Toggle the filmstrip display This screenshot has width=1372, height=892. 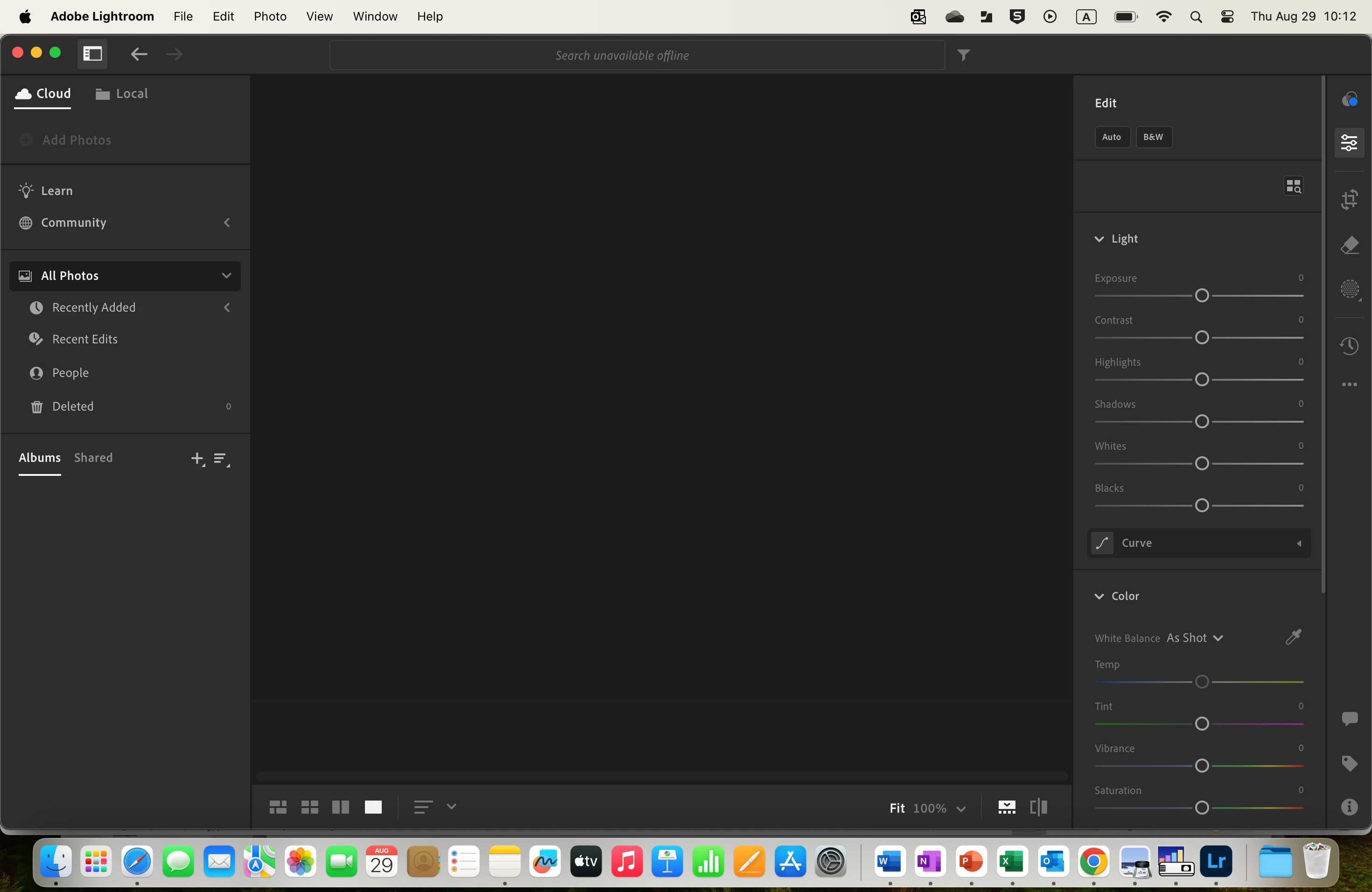pyautogui.click(x=1007, y=807)
